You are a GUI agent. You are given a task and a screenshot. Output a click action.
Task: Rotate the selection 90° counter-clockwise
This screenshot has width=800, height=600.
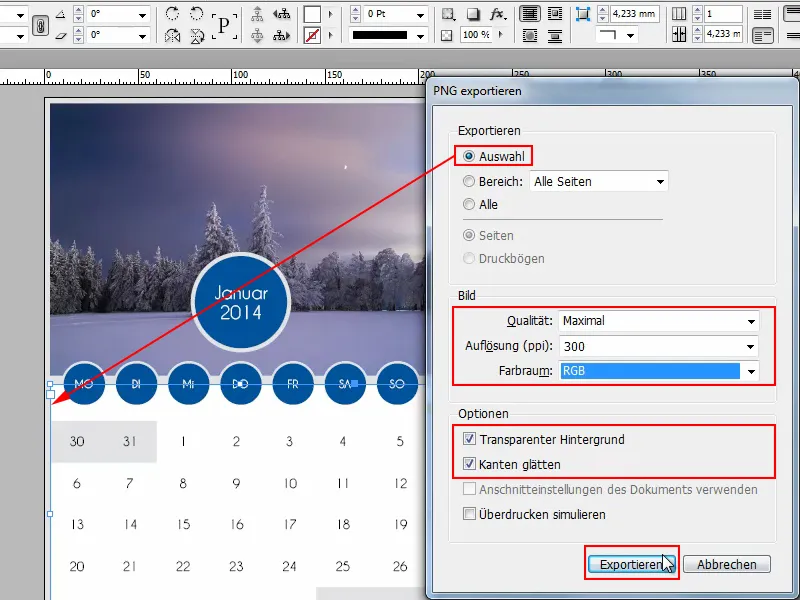(196, 14)
